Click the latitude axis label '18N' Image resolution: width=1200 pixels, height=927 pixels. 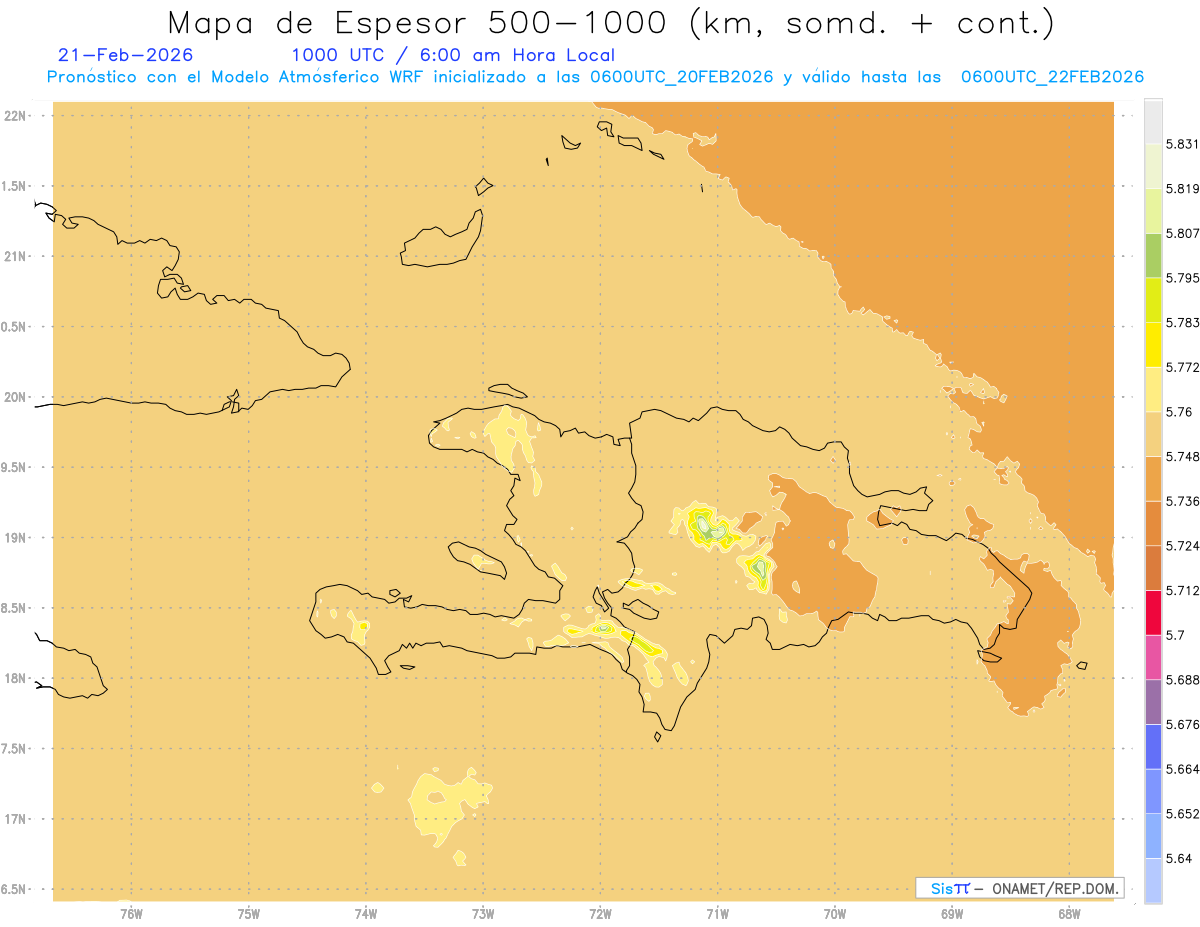click(14, 679)
